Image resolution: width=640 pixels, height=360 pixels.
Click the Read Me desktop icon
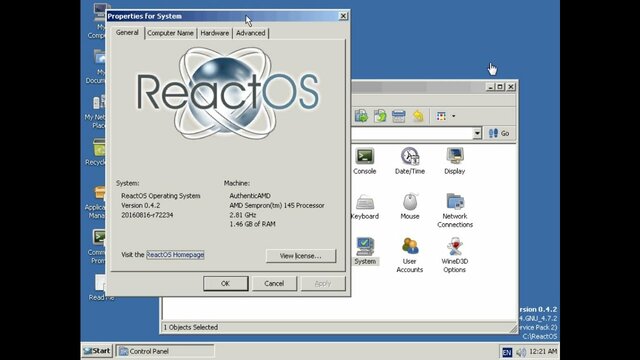100,288
